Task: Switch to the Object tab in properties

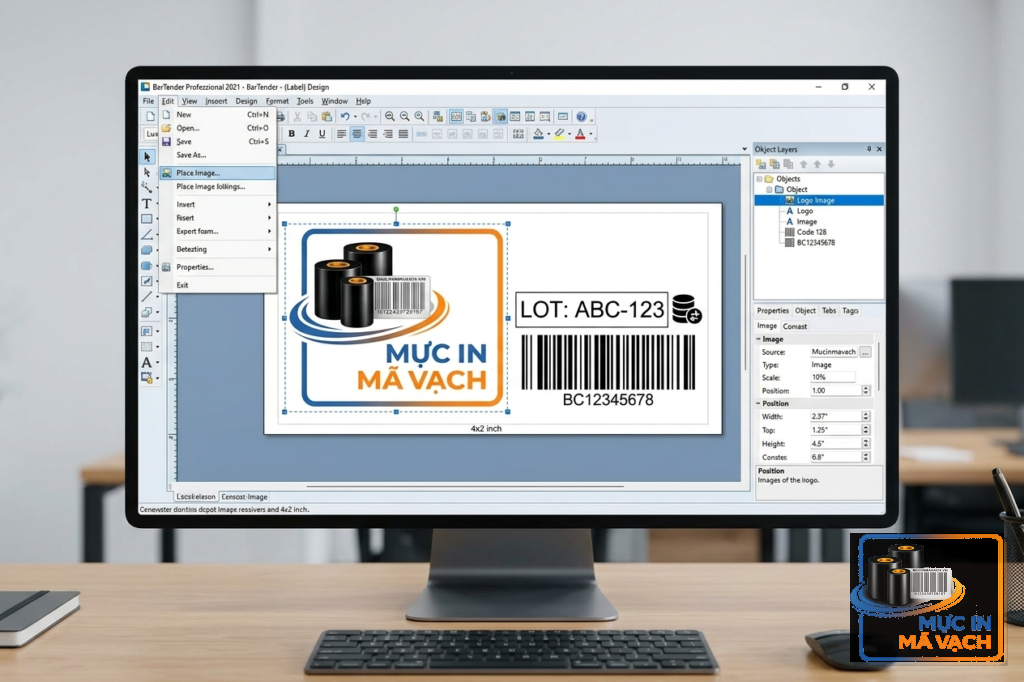Action: pos(805,311)
